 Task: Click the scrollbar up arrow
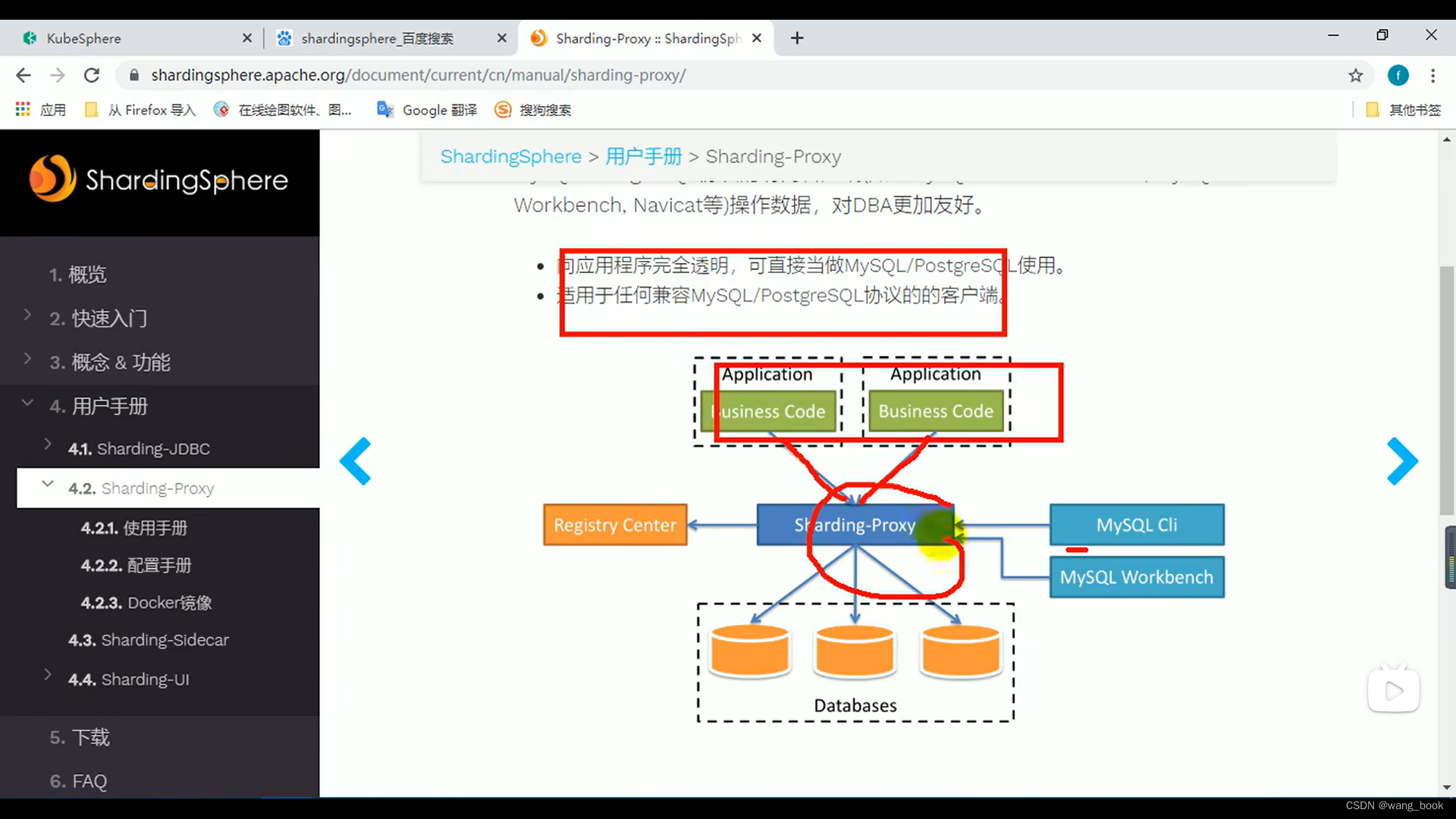[x=1447, y=140]
